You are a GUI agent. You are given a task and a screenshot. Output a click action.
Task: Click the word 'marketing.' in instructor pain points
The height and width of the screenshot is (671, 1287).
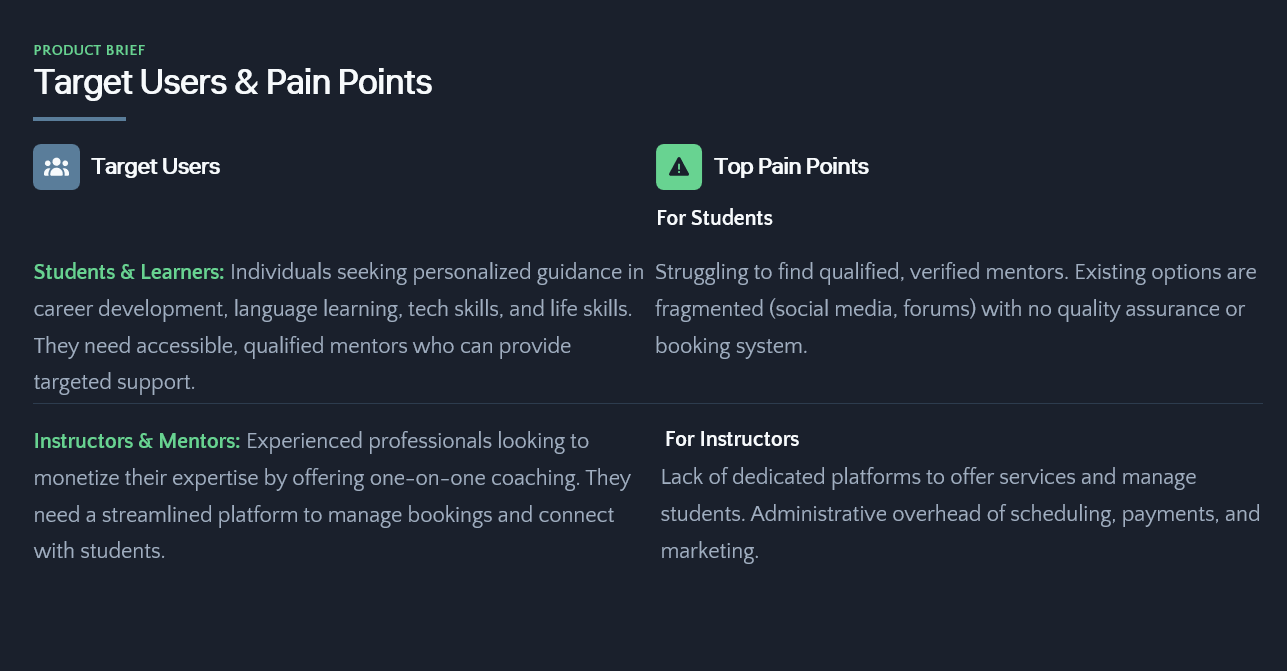tap(710, 551)
